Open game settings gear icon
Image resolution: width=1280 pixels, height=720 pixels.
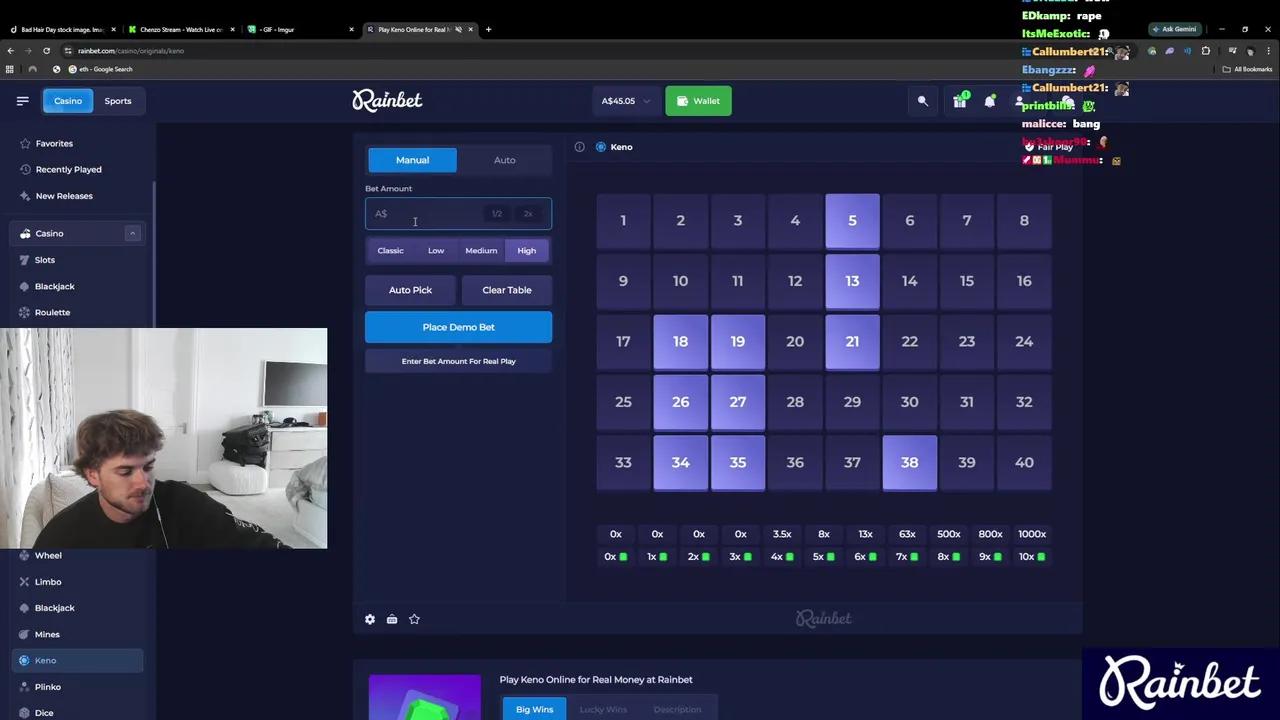pos(370,619)
